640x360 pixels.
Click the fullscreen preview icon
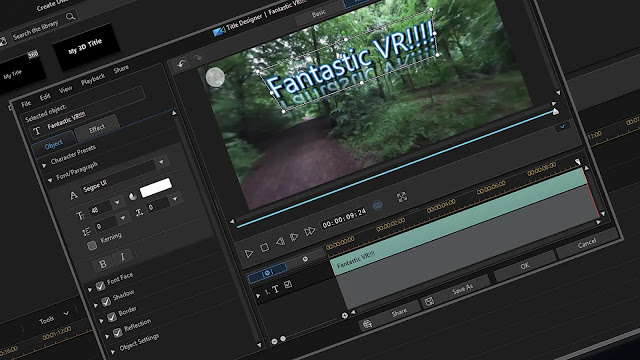click(402, 197)
